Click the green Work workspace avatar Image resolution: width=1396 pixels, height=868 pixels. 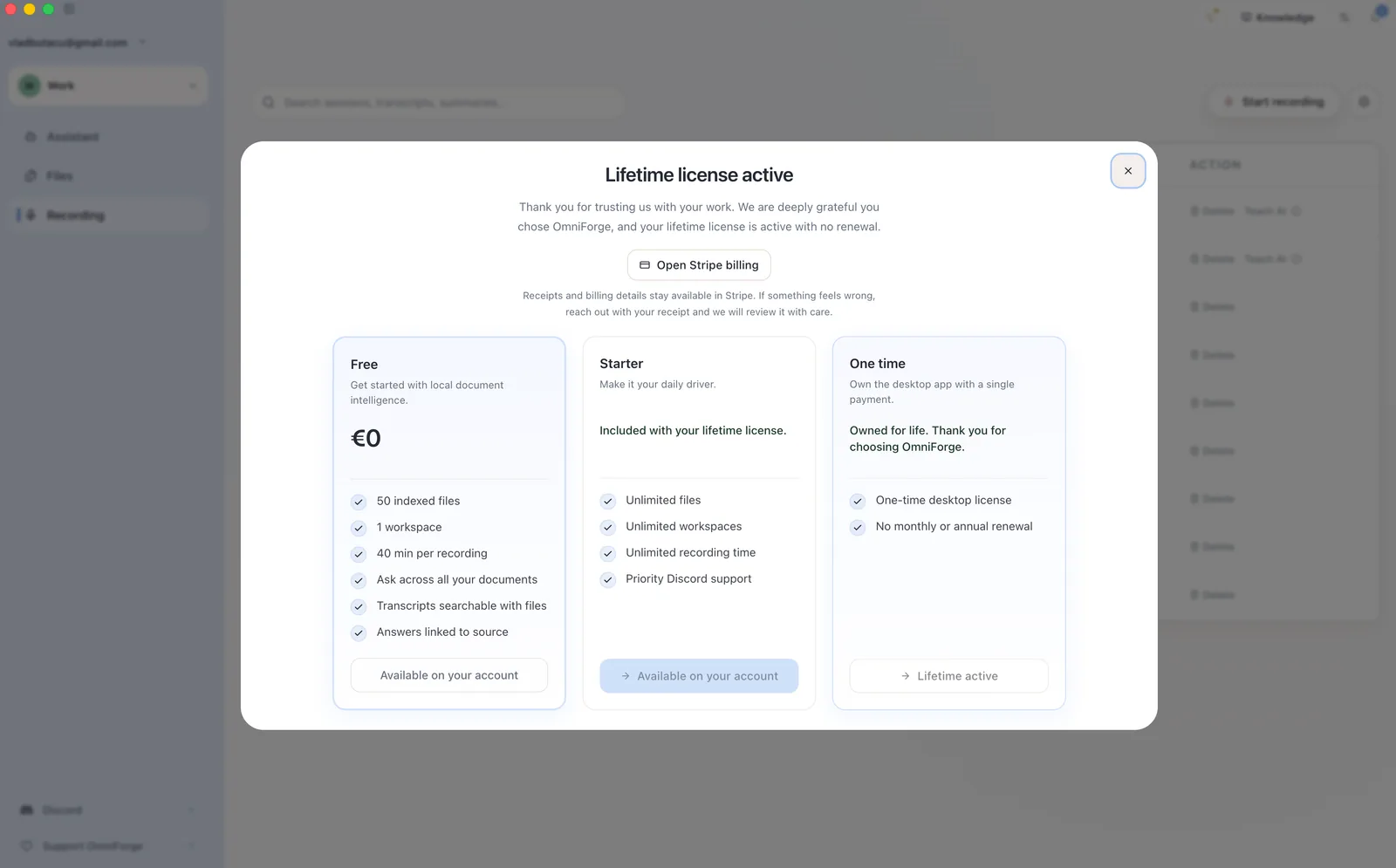click(x=30, y=85)
